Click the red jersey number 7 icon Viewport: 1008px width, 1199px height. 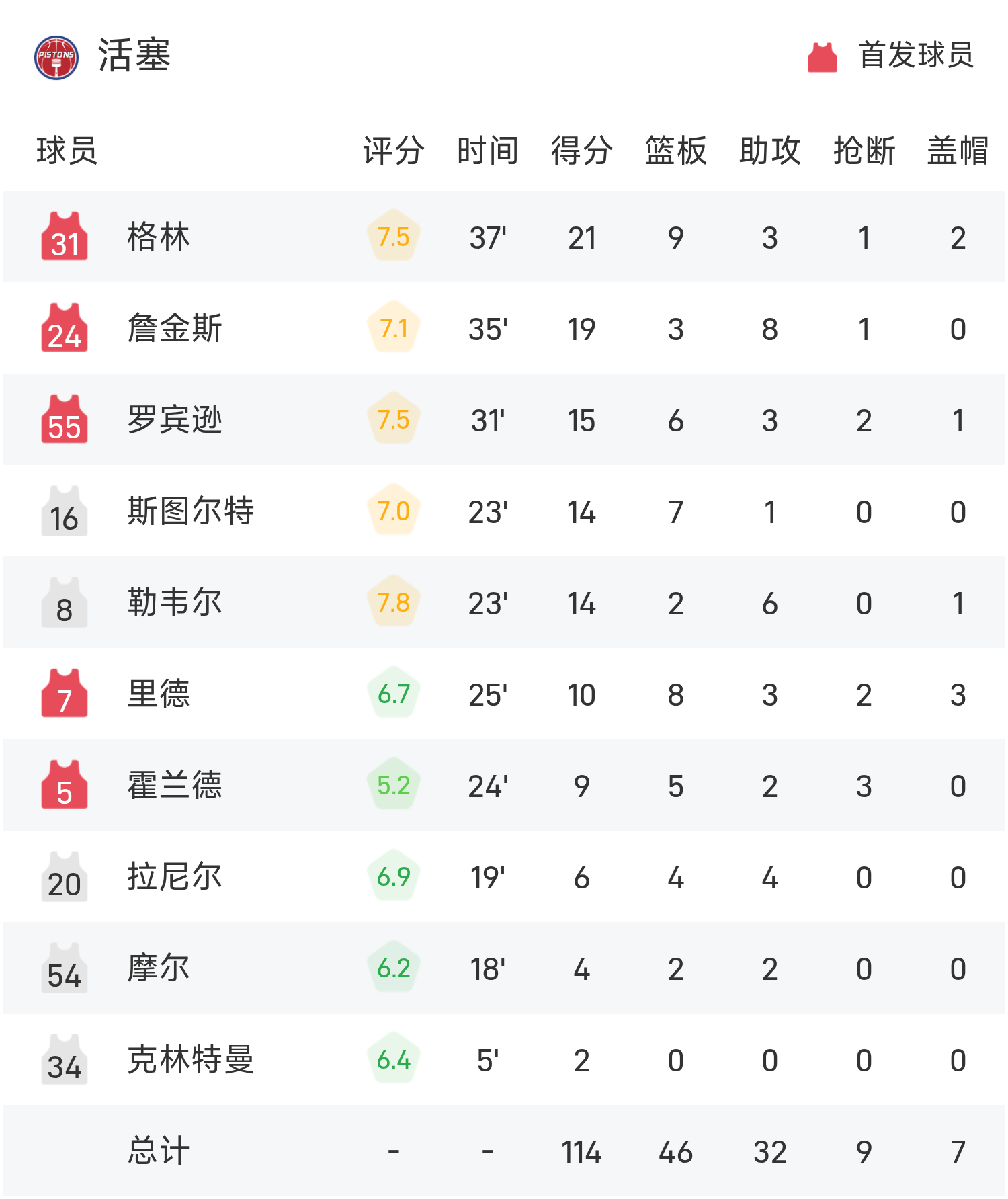pos(65,694)
